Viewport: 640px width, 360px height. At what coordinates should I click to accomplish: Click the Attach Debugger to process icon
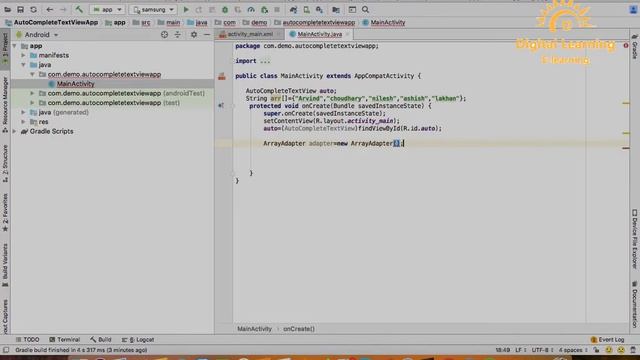(x=264, y=9)
